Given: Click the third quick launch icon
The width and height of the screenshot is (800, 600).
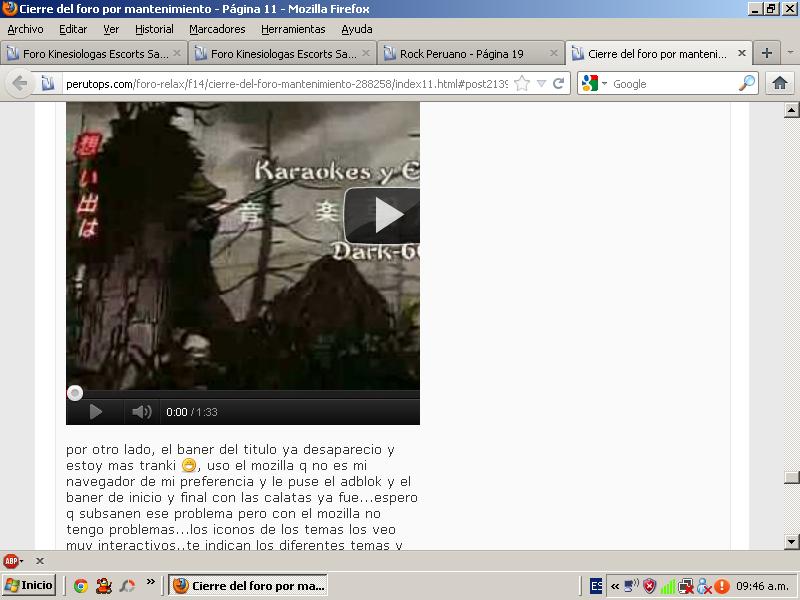Looking at the screenshot, I should click(127, 586).
